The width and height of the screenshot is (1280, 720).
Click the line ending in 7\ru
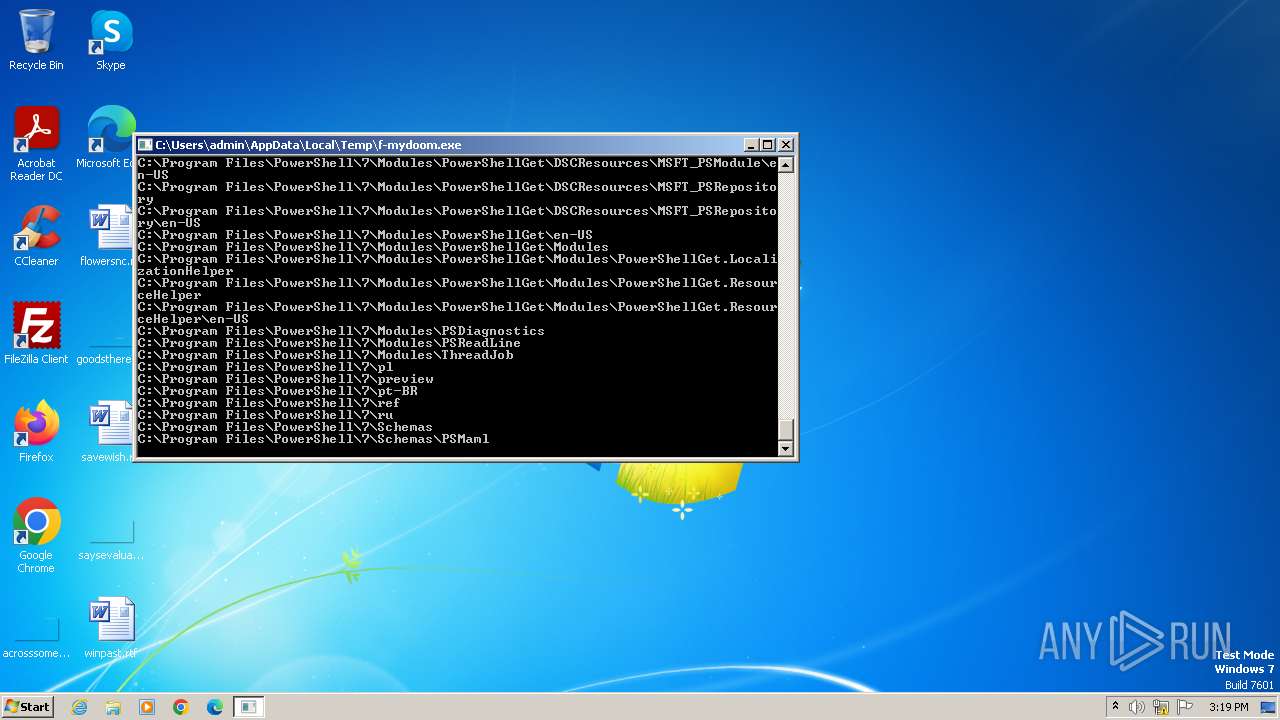[x=265, y=415]
